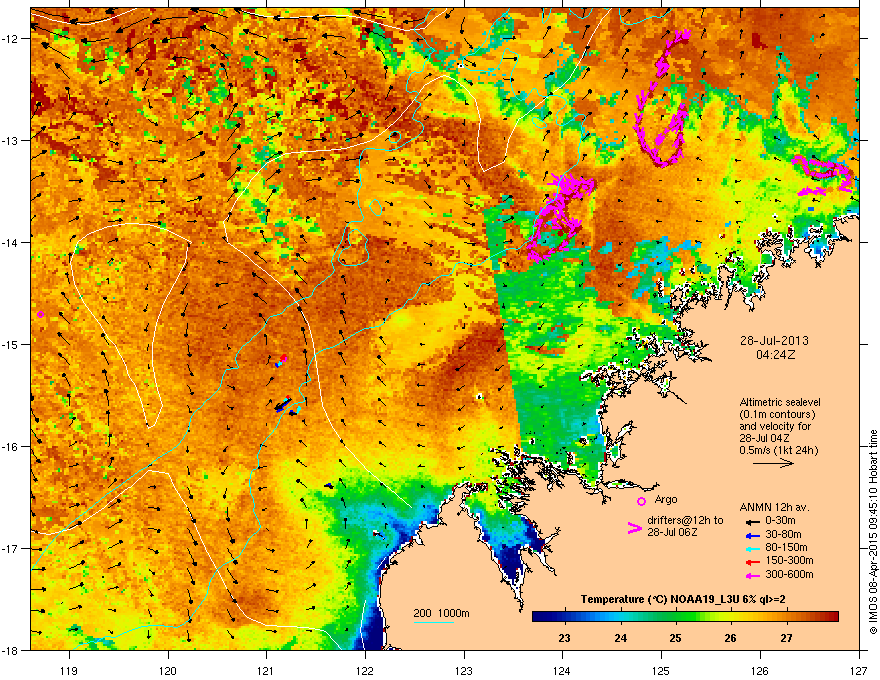880x680 pixels.
Task: Click the '119' longitude axis label
Action: (69, 670)
